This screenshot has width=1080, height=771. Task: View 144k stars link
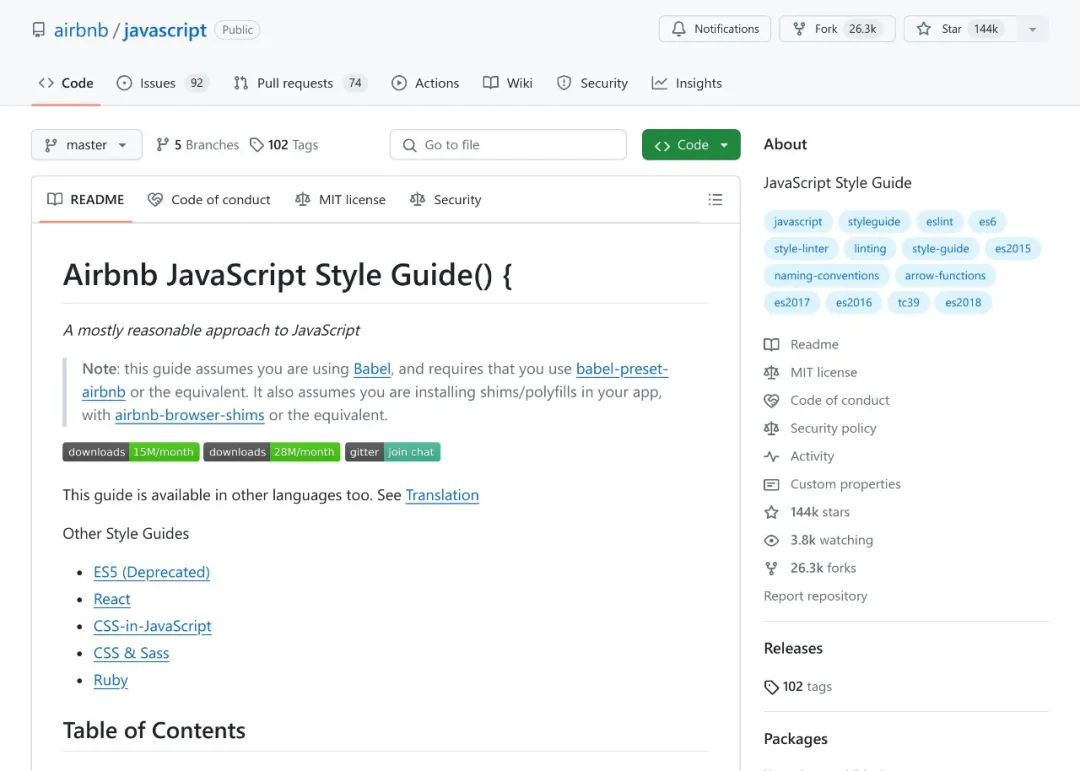coord(807,513)
